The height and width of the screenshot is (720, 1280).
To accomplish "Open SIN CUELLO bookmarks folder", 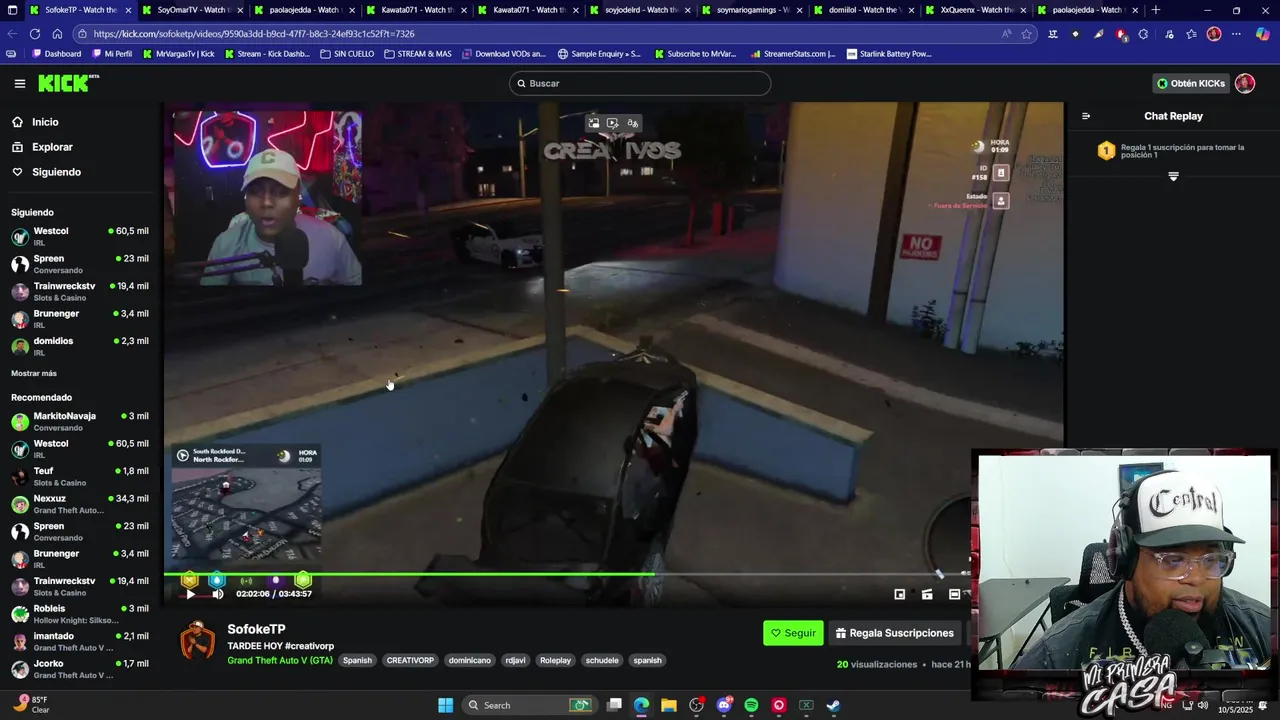I will (x=348, y=54).
